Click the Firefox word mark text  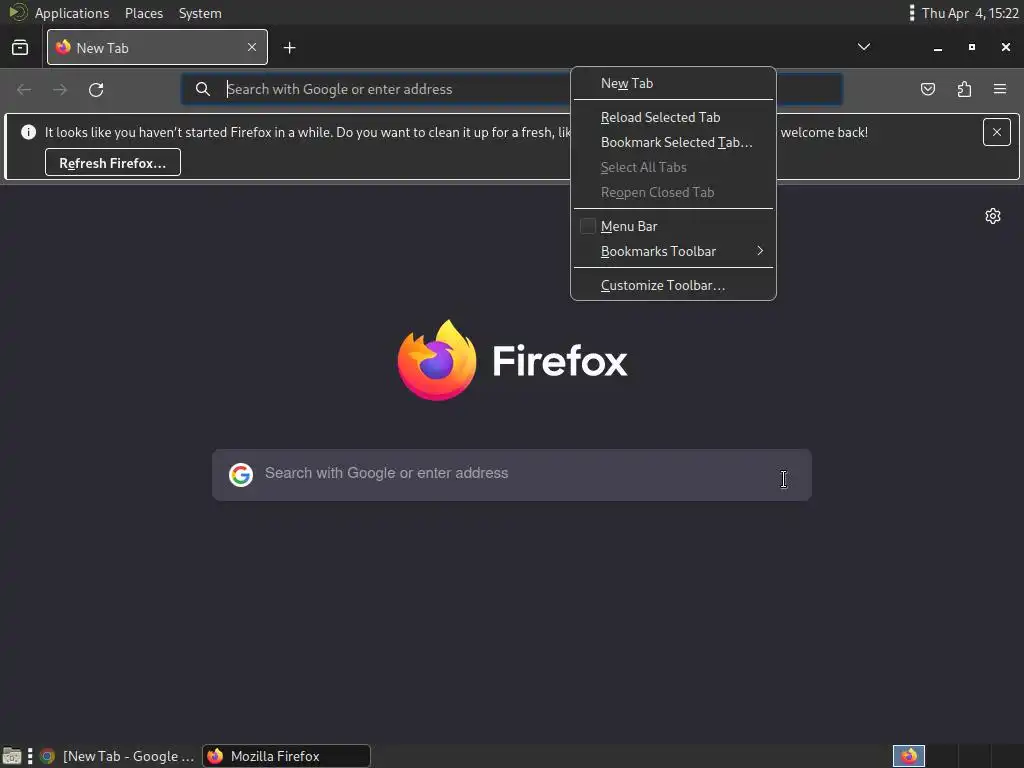click(x=560, y=361)
